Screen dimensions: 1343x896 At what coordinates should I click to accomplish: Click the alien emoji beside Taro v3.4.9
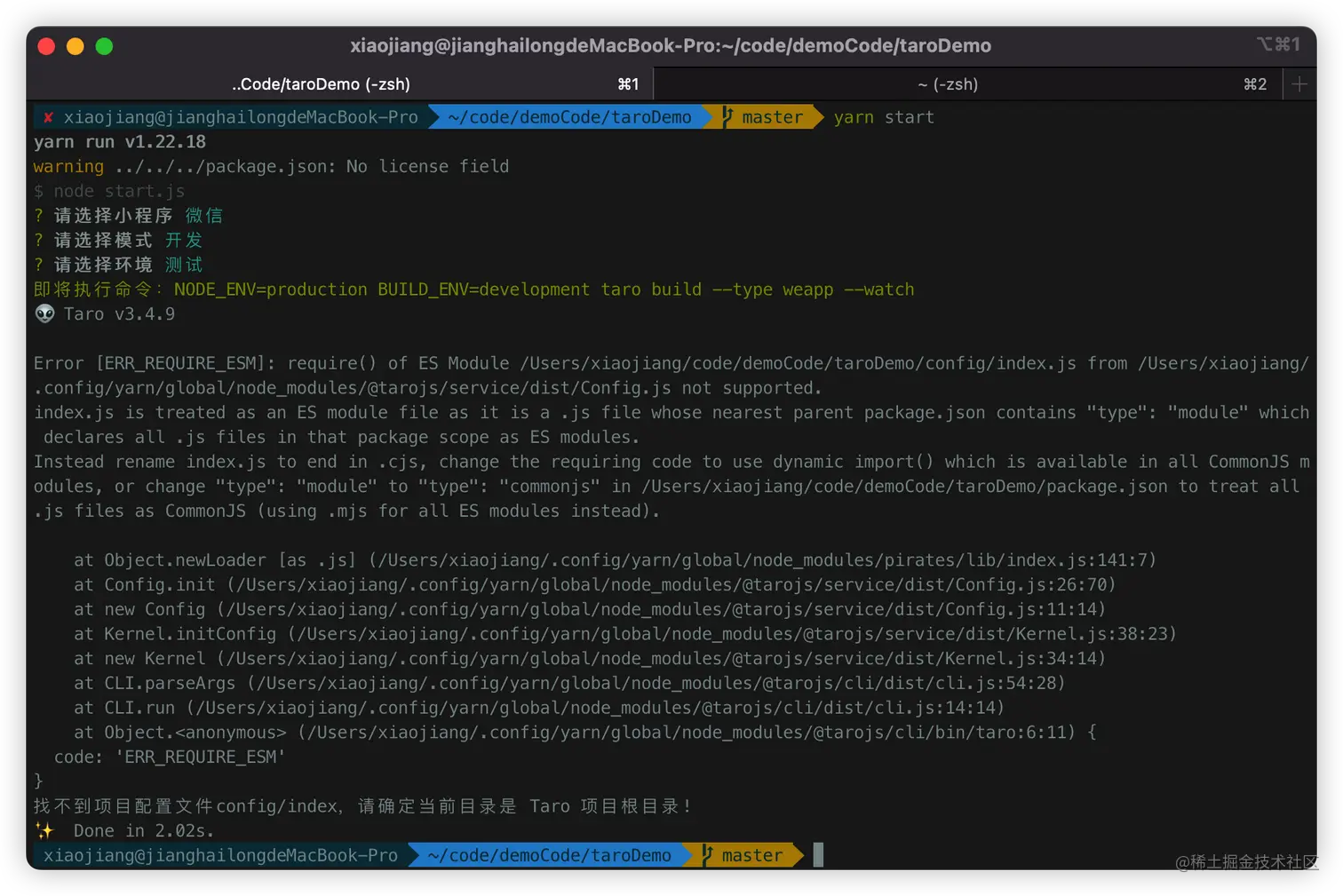coord(44,313)
